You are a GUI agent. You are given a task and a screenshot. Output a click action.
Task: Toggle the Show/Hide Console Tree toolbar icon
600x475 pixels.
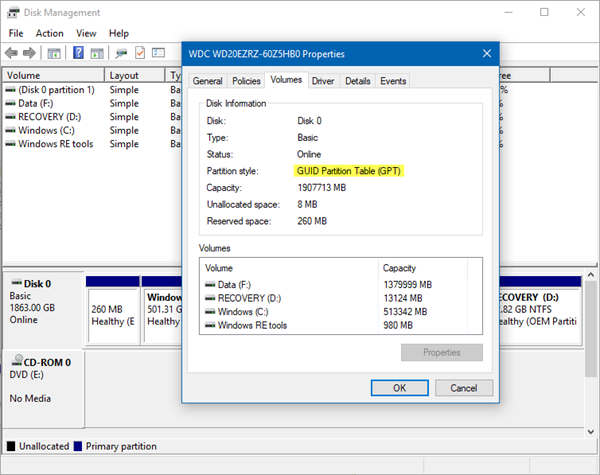pyautogui.click(x=54, y=52)
